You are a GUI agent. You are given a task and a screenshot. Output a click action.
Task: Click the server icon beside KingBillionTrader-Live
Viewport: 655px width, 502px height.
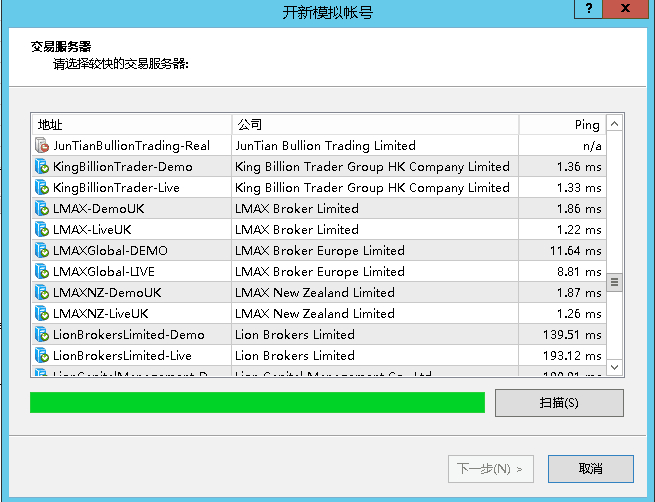pyautogui.click(x=42, y=188)
